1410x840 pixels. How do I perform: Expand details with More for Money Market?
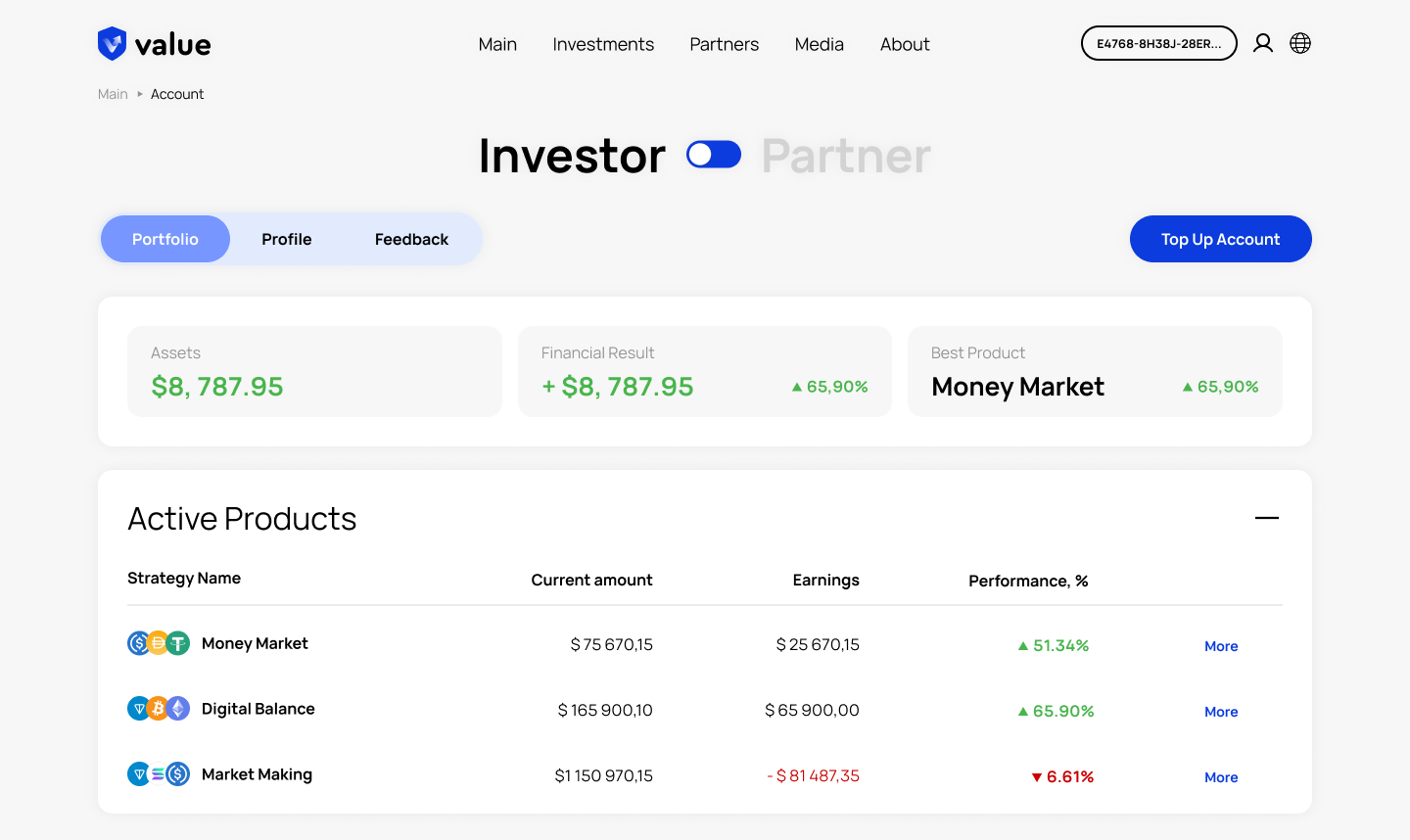pyautogui.click(x=1221, y=646)
